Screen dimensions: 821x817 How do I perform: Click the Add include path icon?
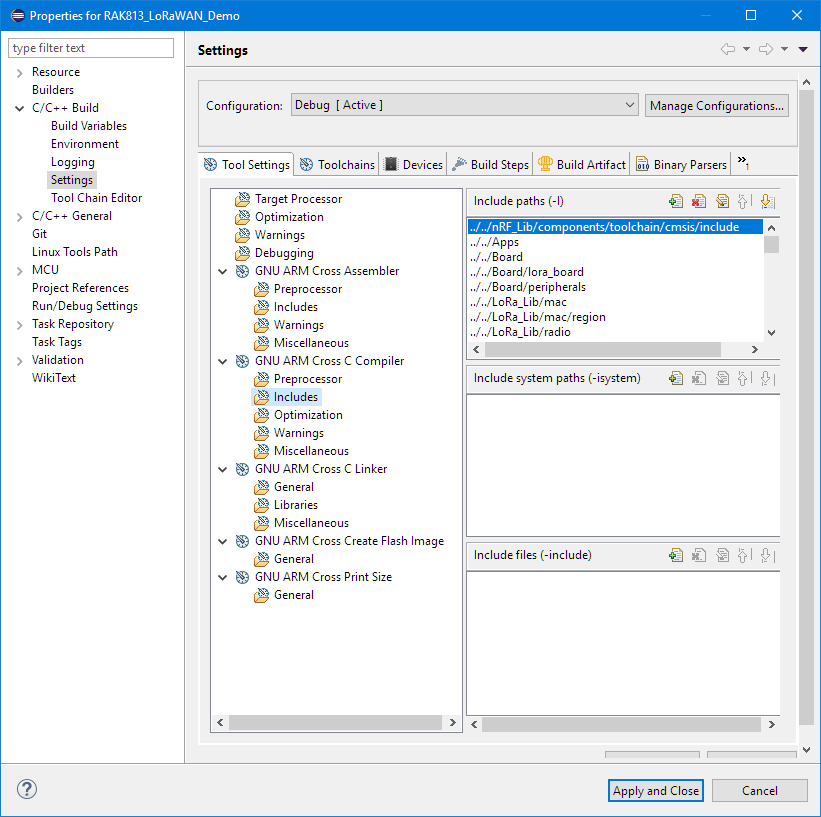click(677, 201)
